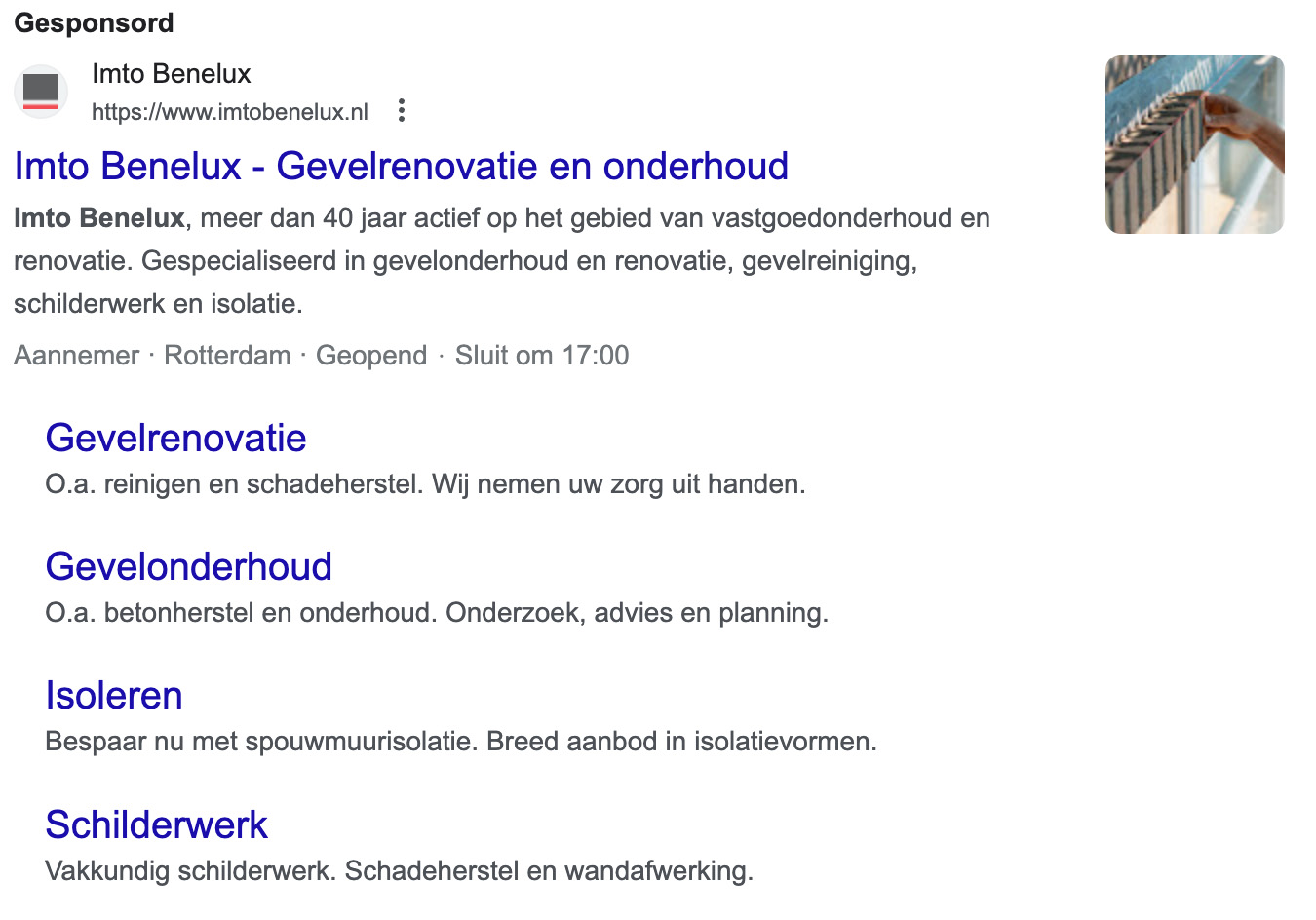Image resolution: width=1316 pixels, height=920 pixels.
Task: Click the Schilderwerk description about wandafwerking
Action: point(400,868)
